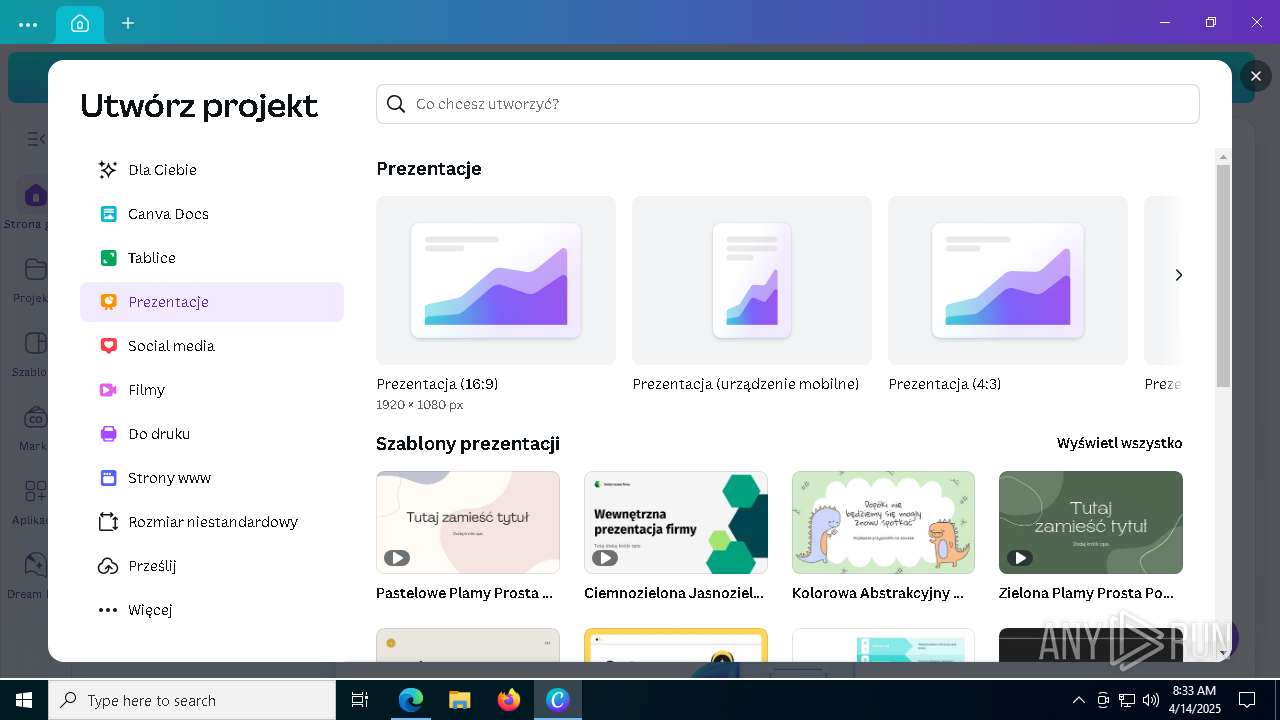Image resolution: width=1280 pixels, height=720 pixels.
Task: Close the Utwórz projekt dialog
Action: coord(1256,76)
